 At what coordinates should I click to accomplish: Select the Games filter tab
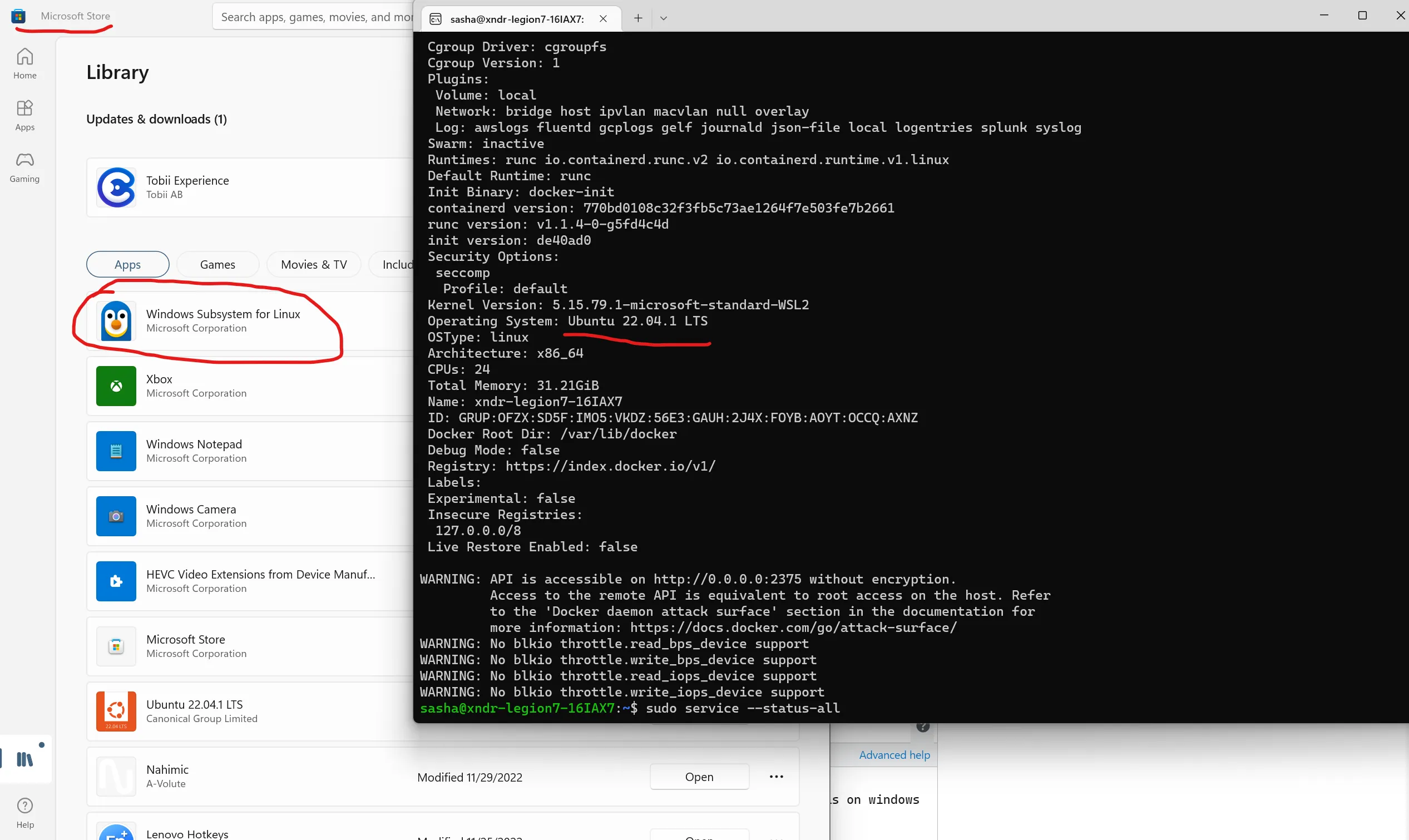tap(217, 264)
